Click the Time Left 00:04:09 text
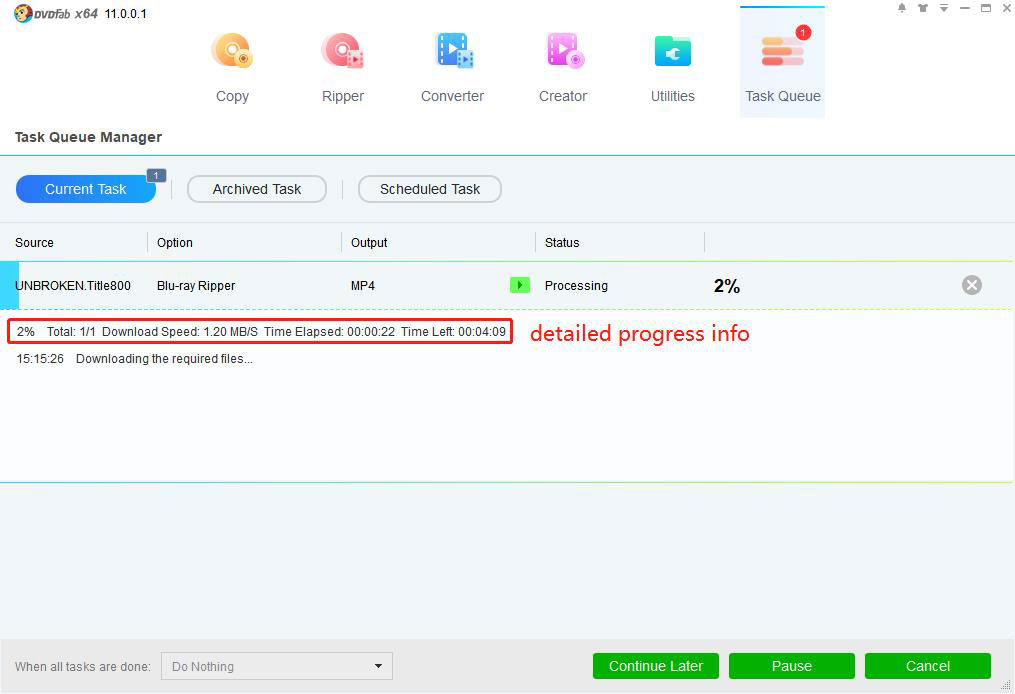The height and width of the screenshot is (694, 1015). coord(453,331)
